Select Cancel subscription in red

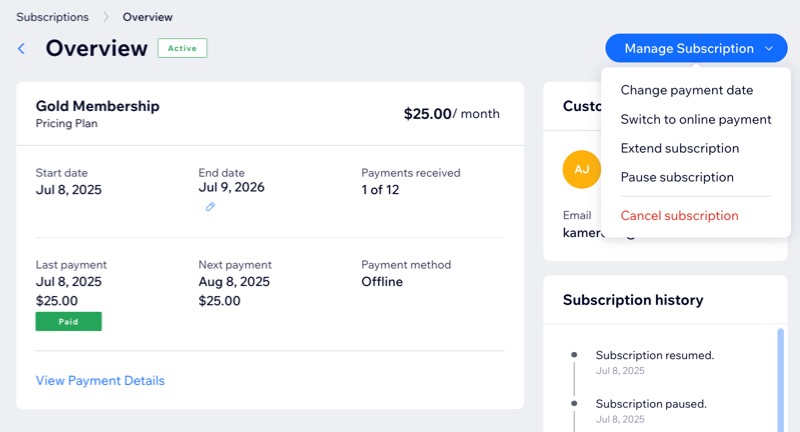pyautogui.click(x=679, y=216)
